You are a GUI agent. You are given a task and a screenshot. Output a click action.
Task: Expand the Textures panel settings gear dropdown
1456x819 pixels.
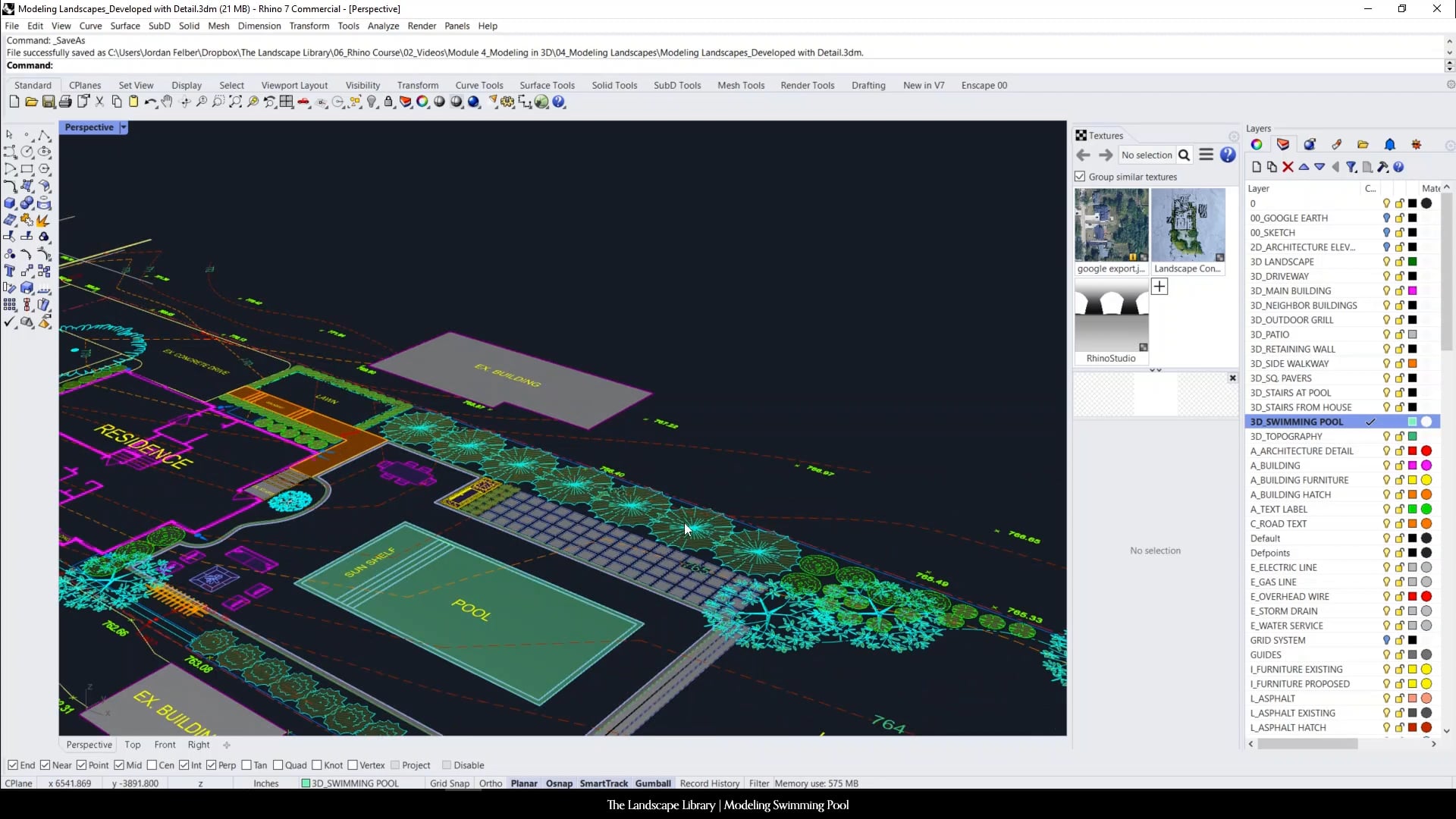(1233, 136)
